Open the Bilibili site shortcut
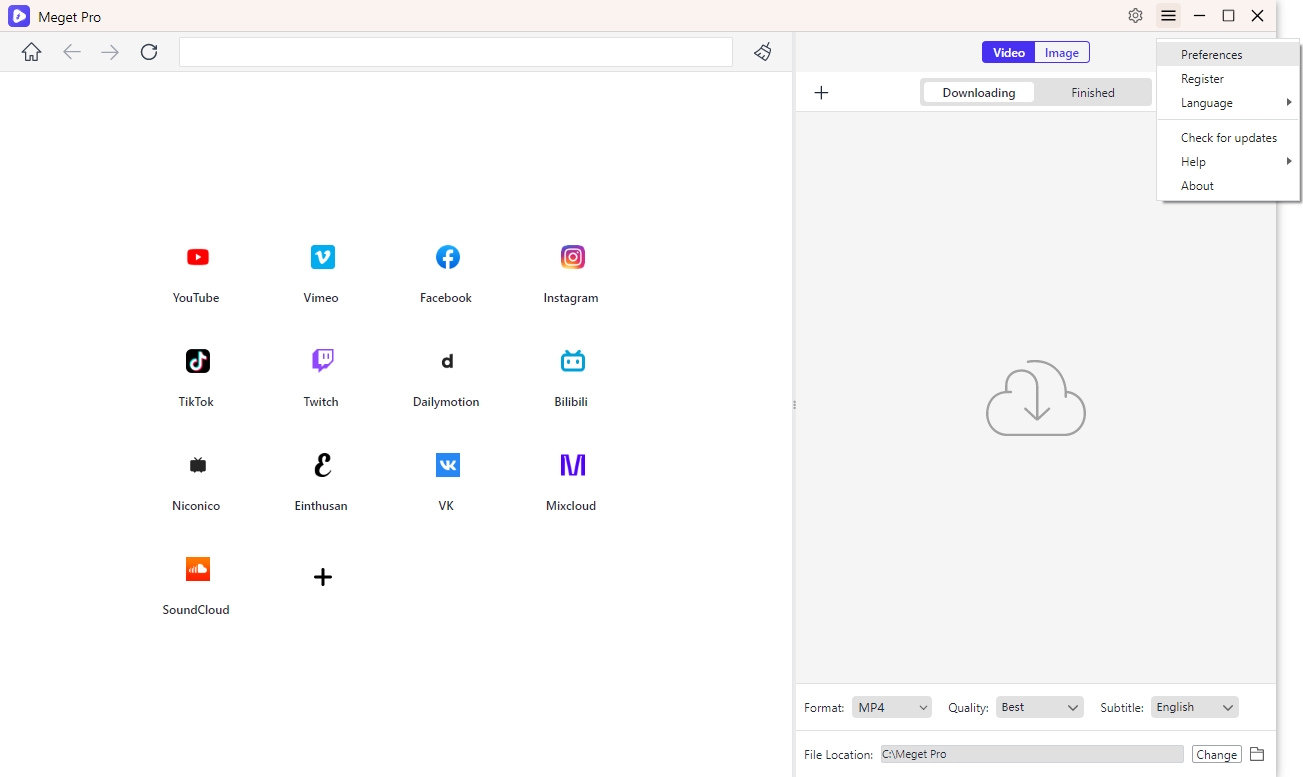The width and height of the screenshot is (1303, 777). [x=572, y=361]
